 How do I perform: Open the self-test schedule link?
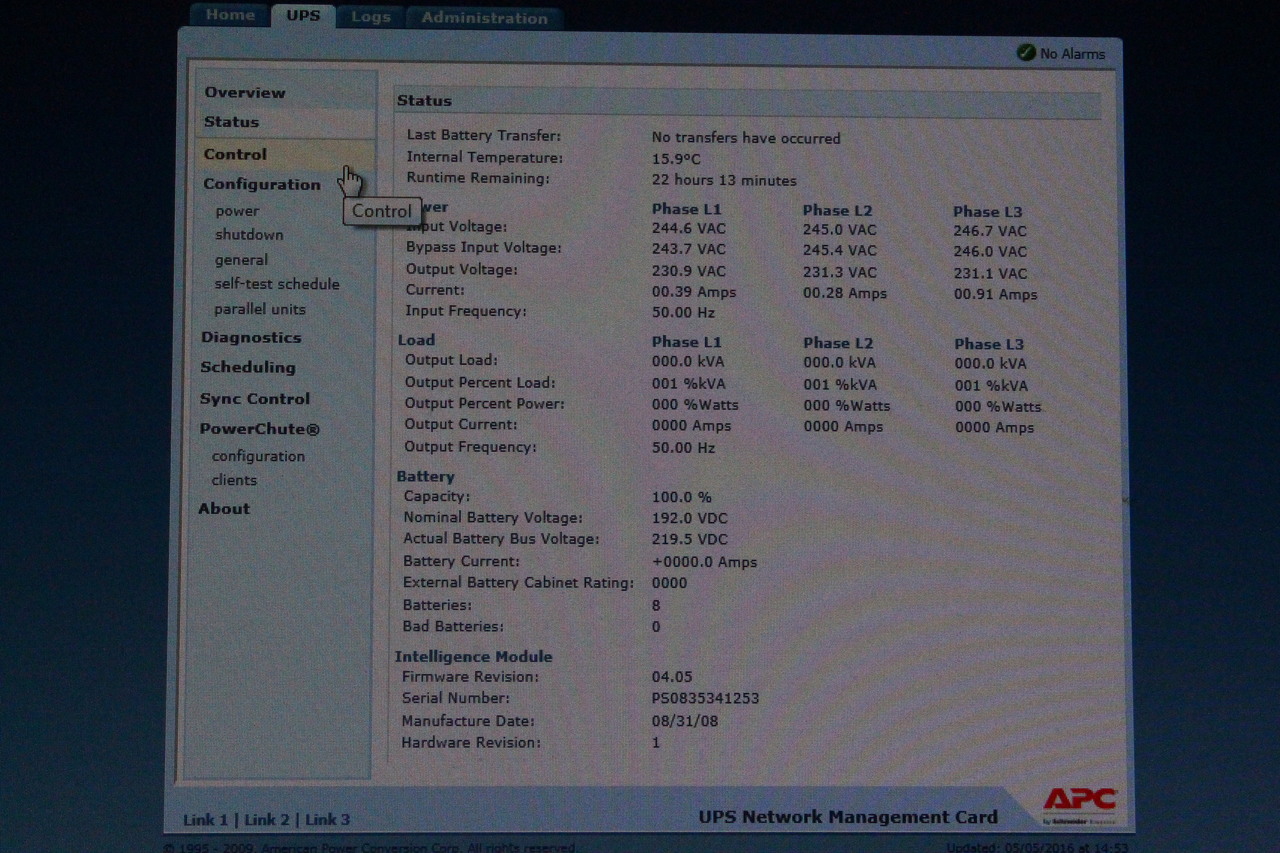point(277,284)
